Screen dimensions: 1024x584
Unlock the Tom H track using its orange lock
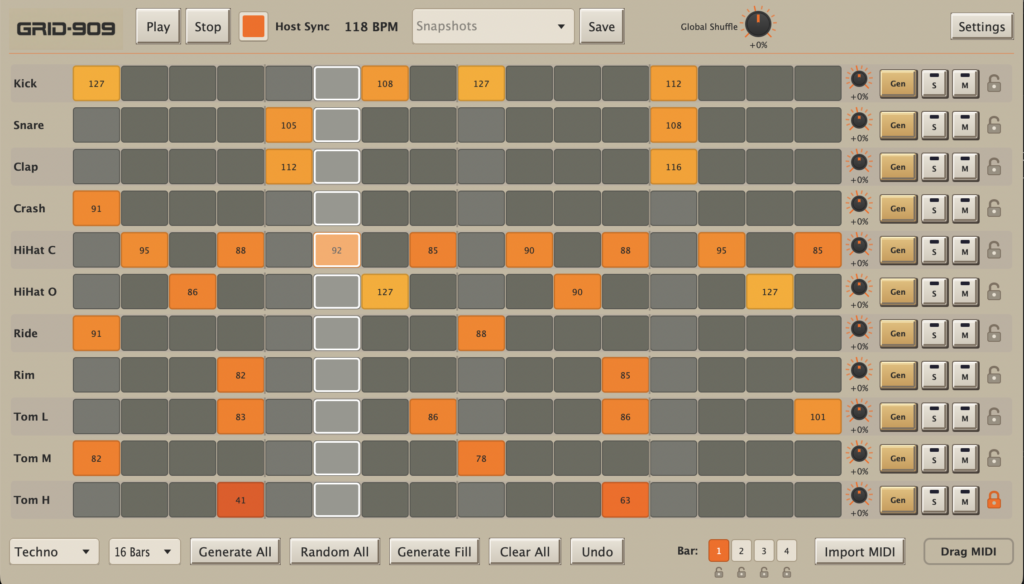pos(993,500)
